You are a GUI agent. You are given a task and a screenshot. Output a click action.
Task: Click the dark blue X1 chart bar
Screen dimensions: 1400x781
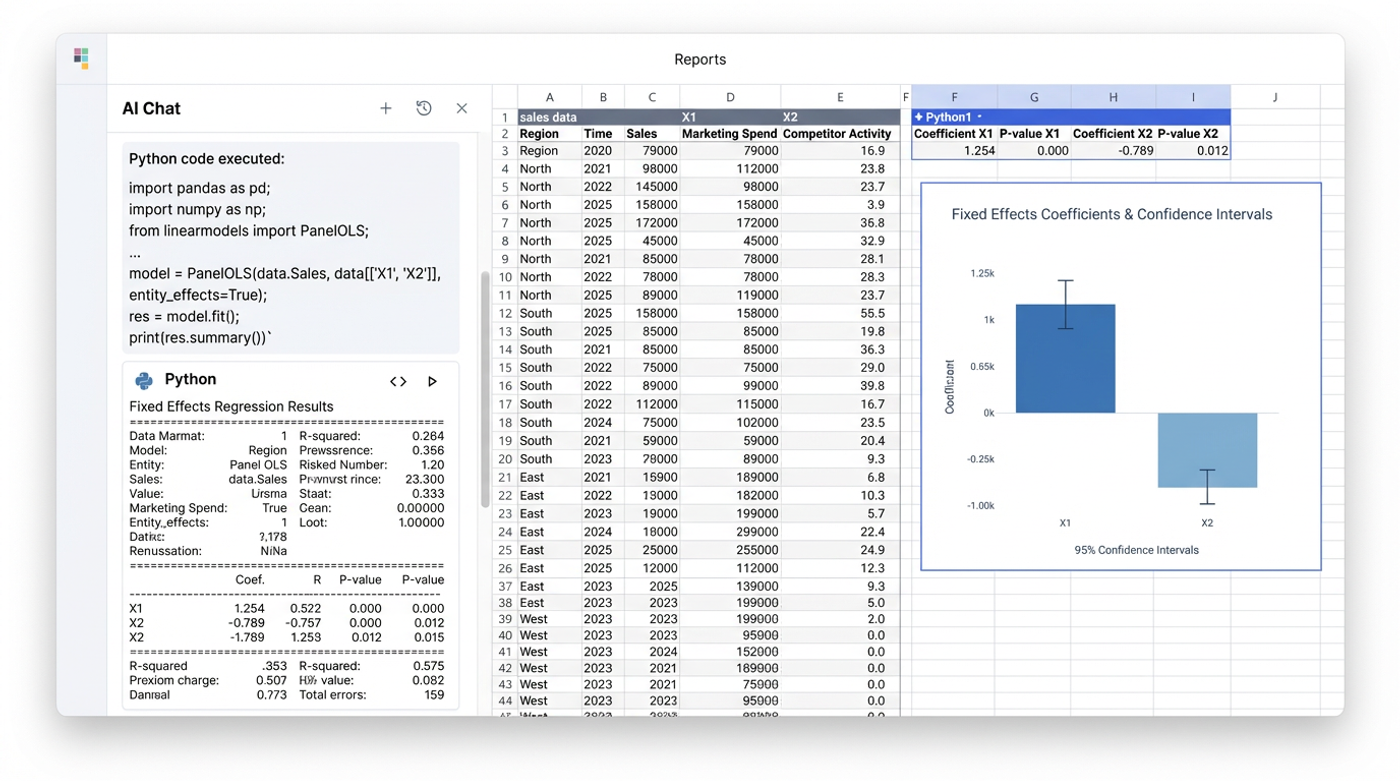1065,358
